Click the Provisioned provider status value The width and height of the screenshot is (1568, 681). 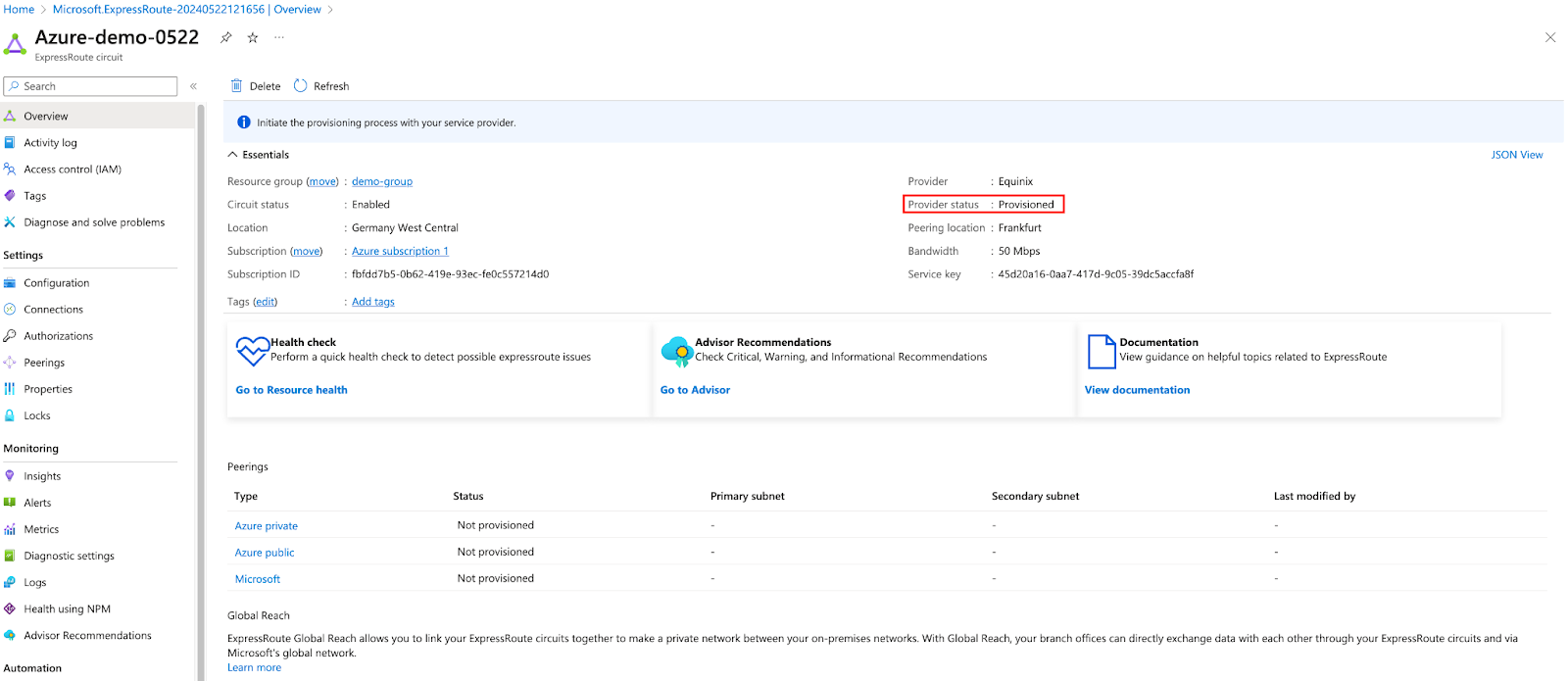click(x=1026, y=205)
